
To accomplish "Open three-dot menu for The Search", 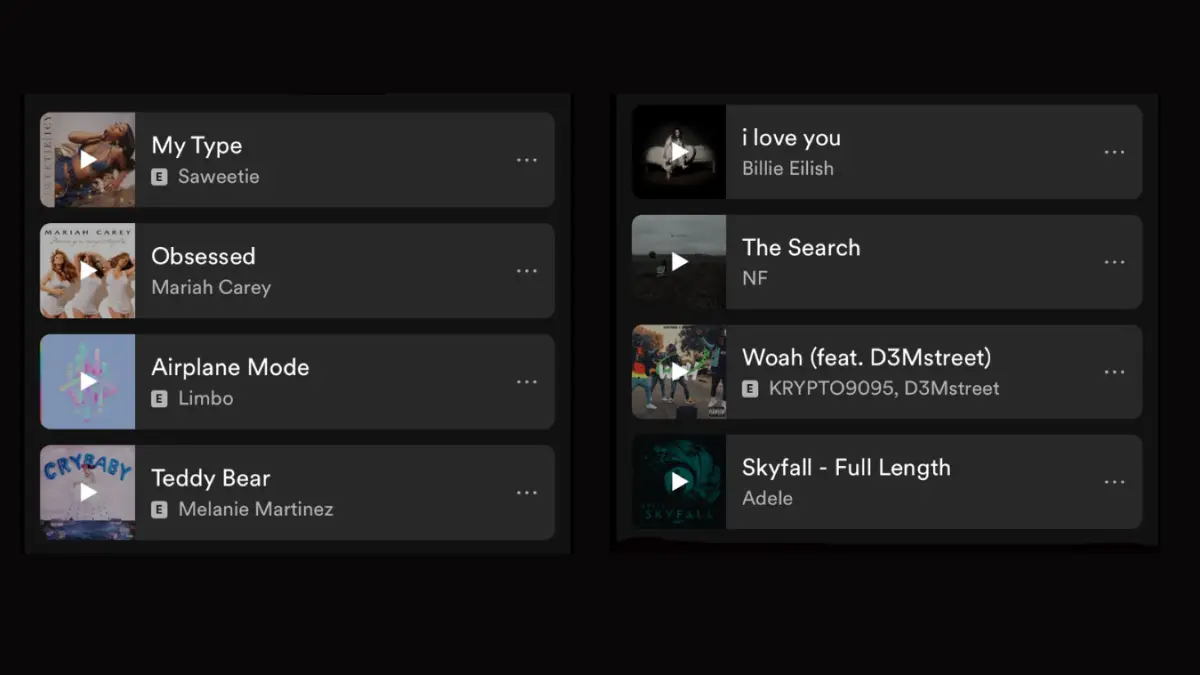I will click(x=1114, y=262).
